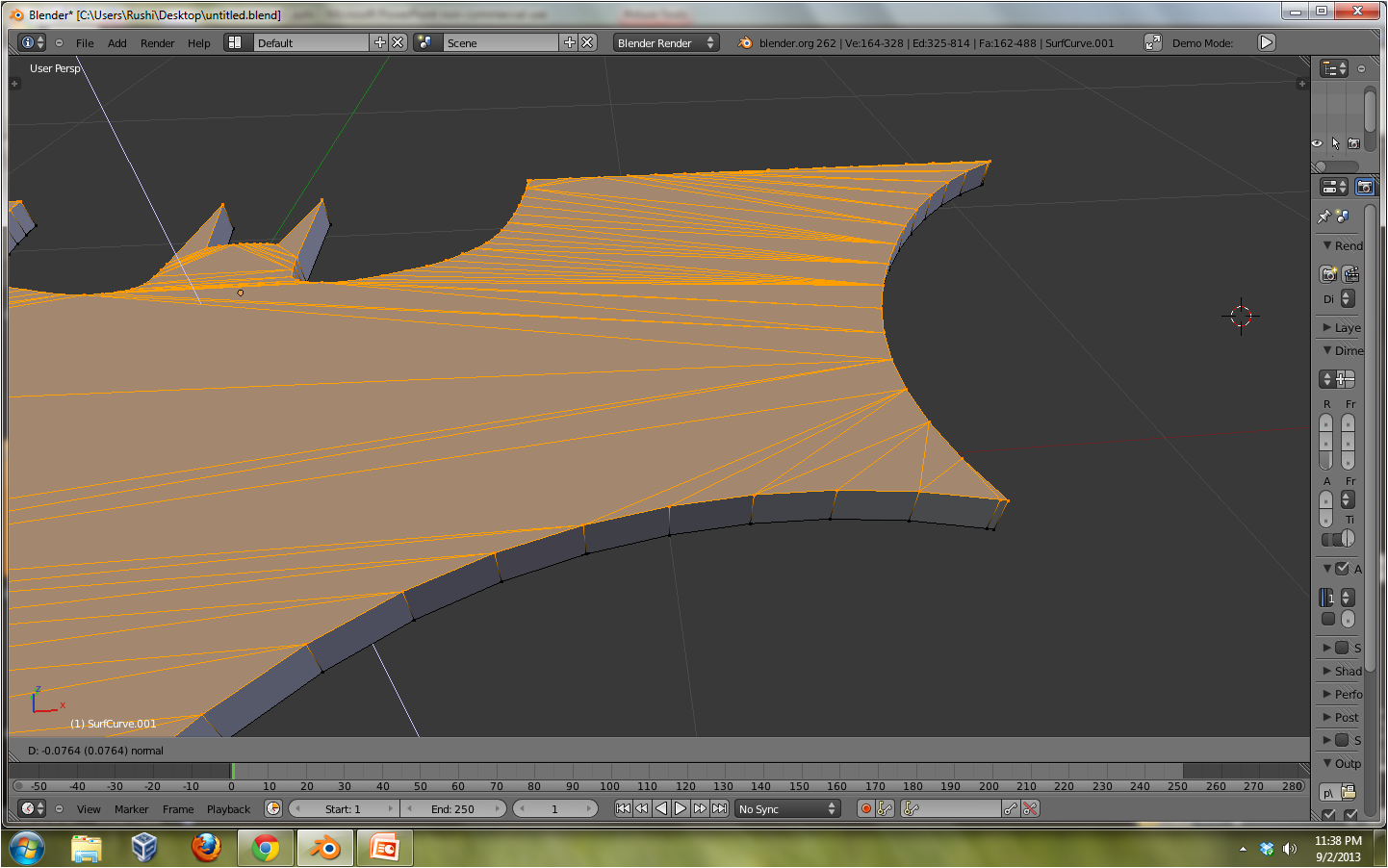
Task: Toggle outliner renderability camera icon
Action: [1354, 143]
